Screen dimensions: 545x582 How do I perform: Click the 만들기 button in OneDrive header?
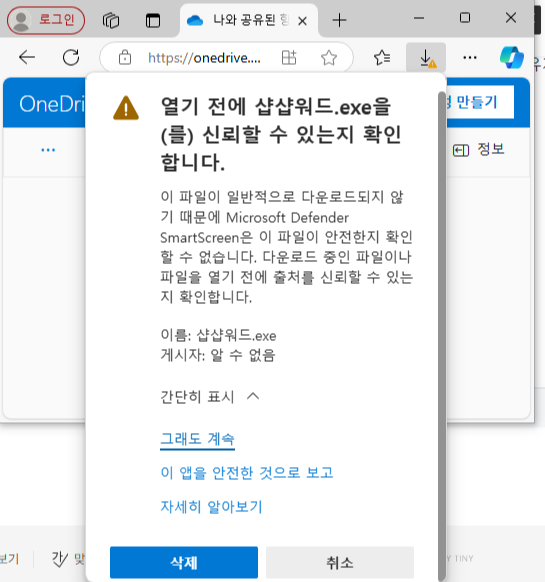click(479, 102)
